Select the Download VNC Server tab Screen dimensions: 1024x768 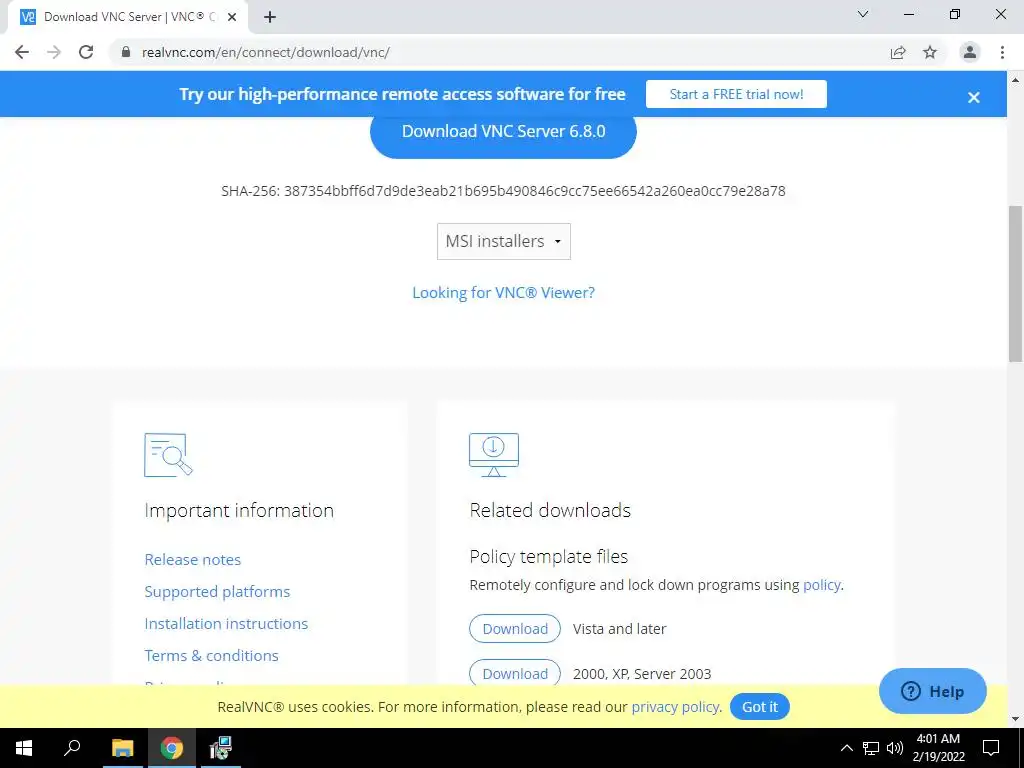pos(127,17)
